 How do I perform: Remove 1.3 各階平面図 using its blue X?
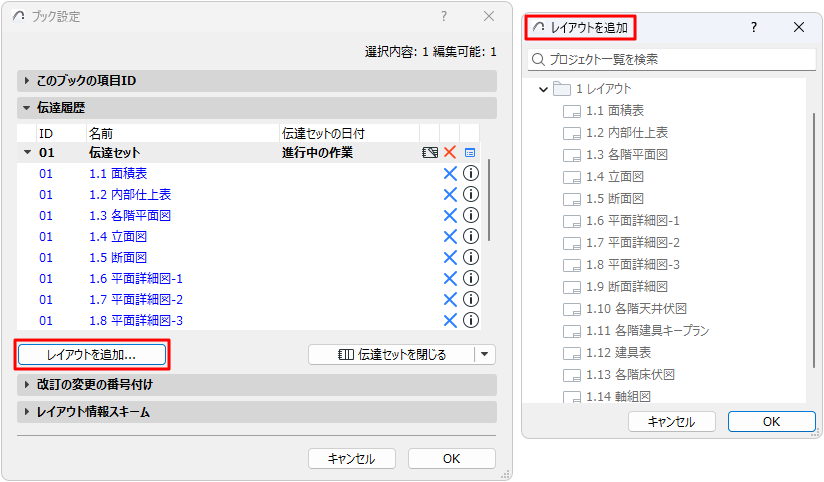coord(450,216)
